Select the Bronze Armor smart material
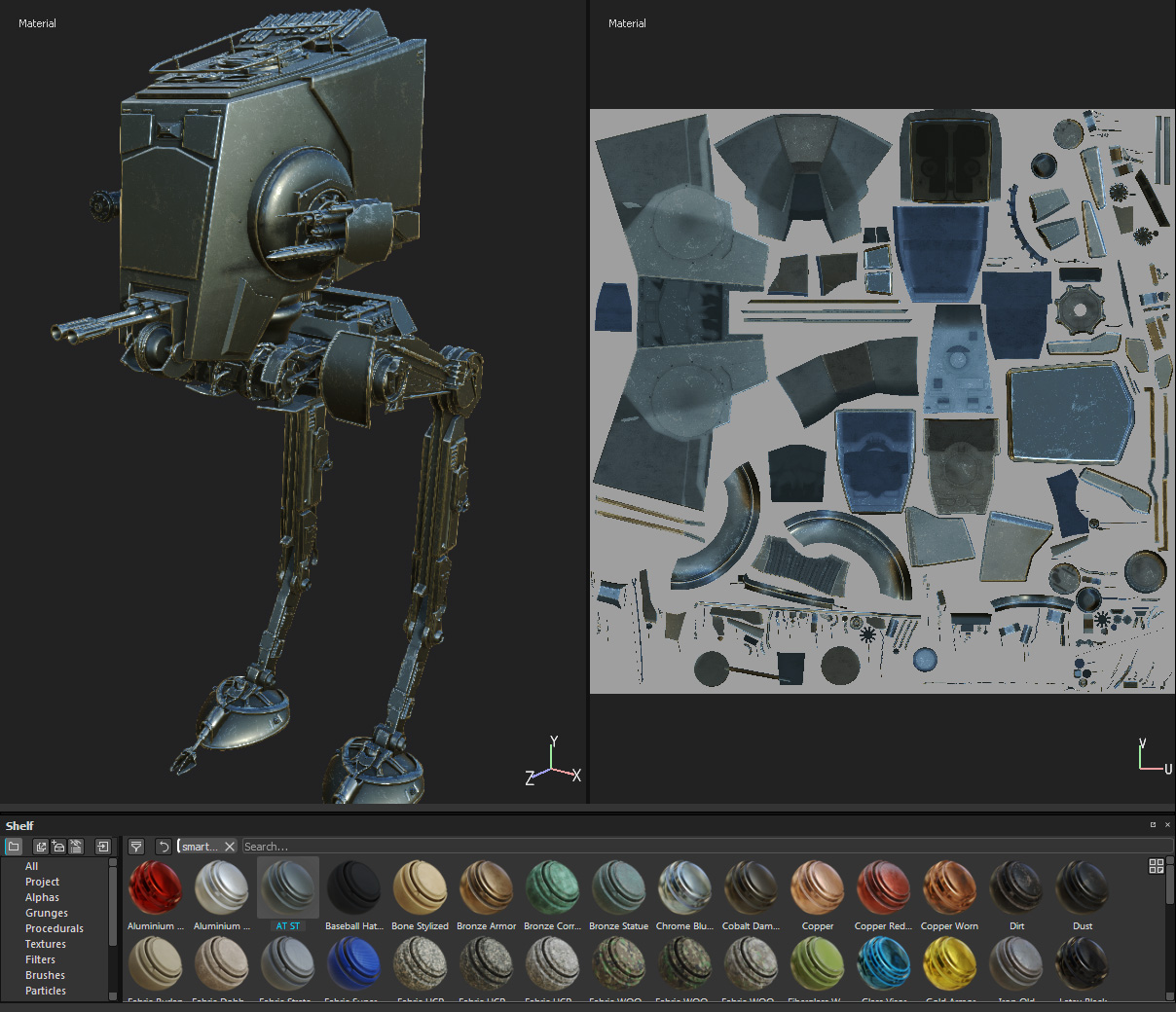Screen dimensions: 1176x1012 [x=486, y=895]
